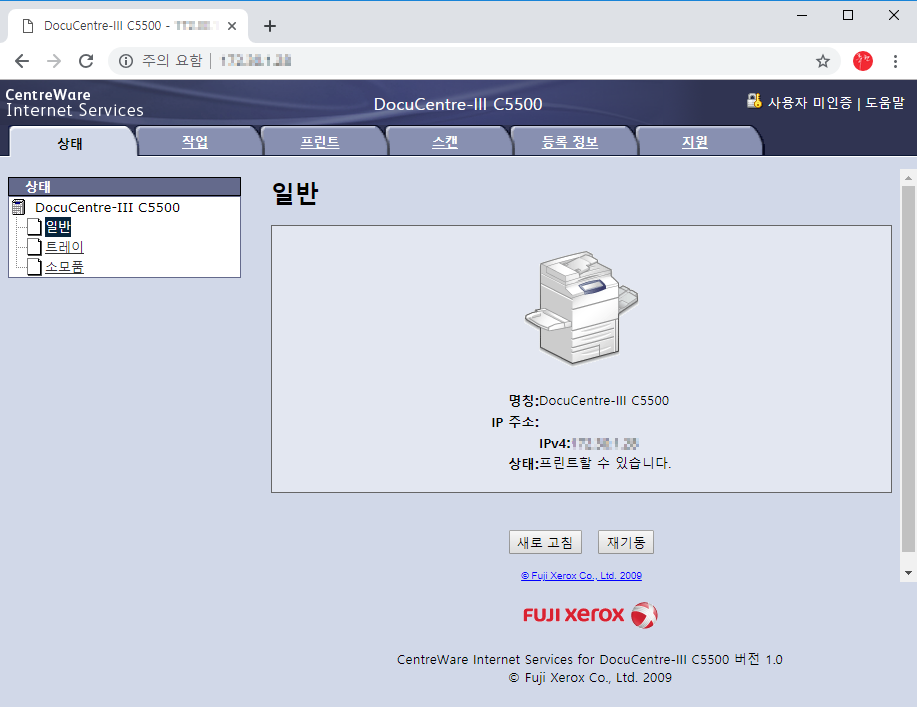Click the footer version 버전 1.0 text

point(759,660)
